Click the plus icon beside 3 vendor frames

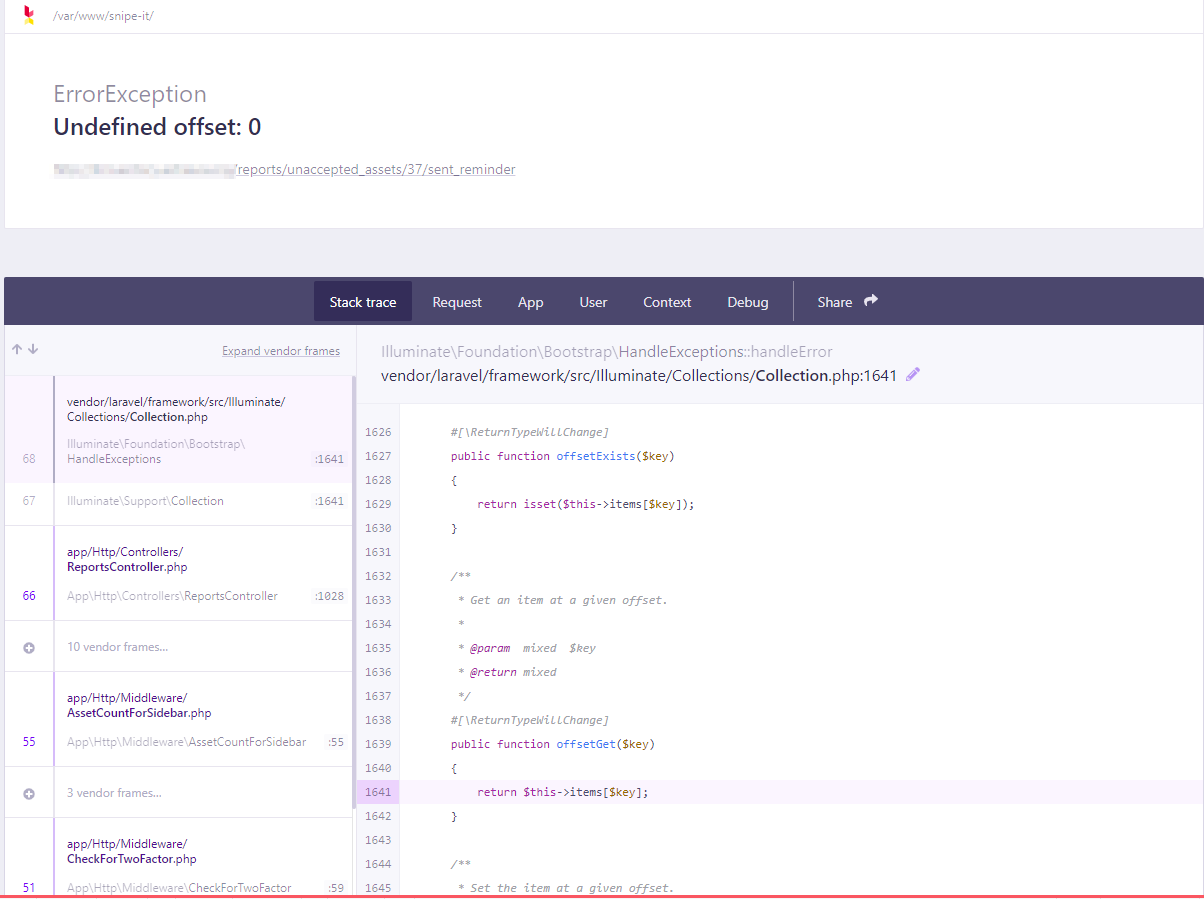28,792
